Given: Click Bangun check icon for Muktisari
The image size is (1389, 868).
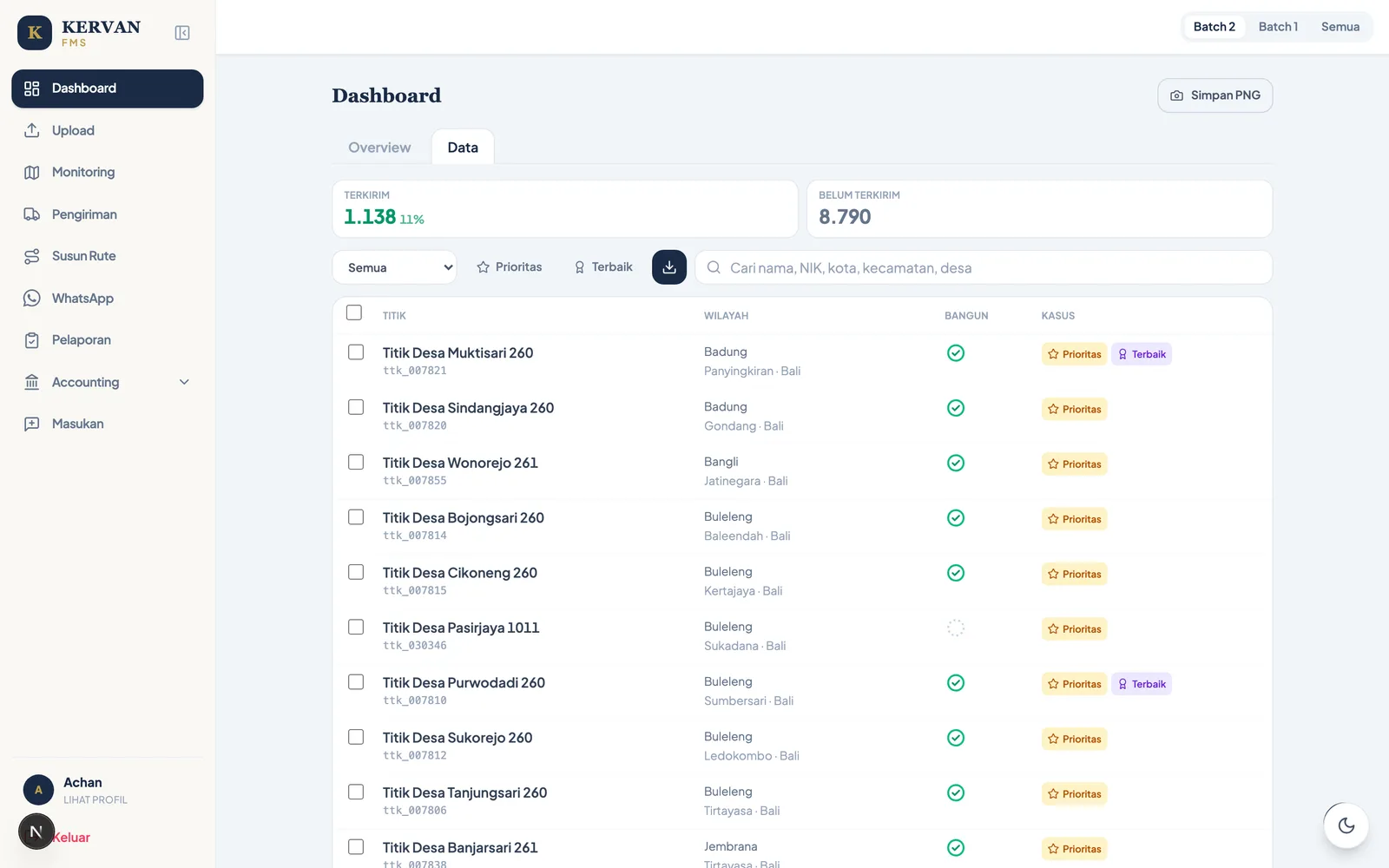Looking at the screenshot, I should coord(956,353).
